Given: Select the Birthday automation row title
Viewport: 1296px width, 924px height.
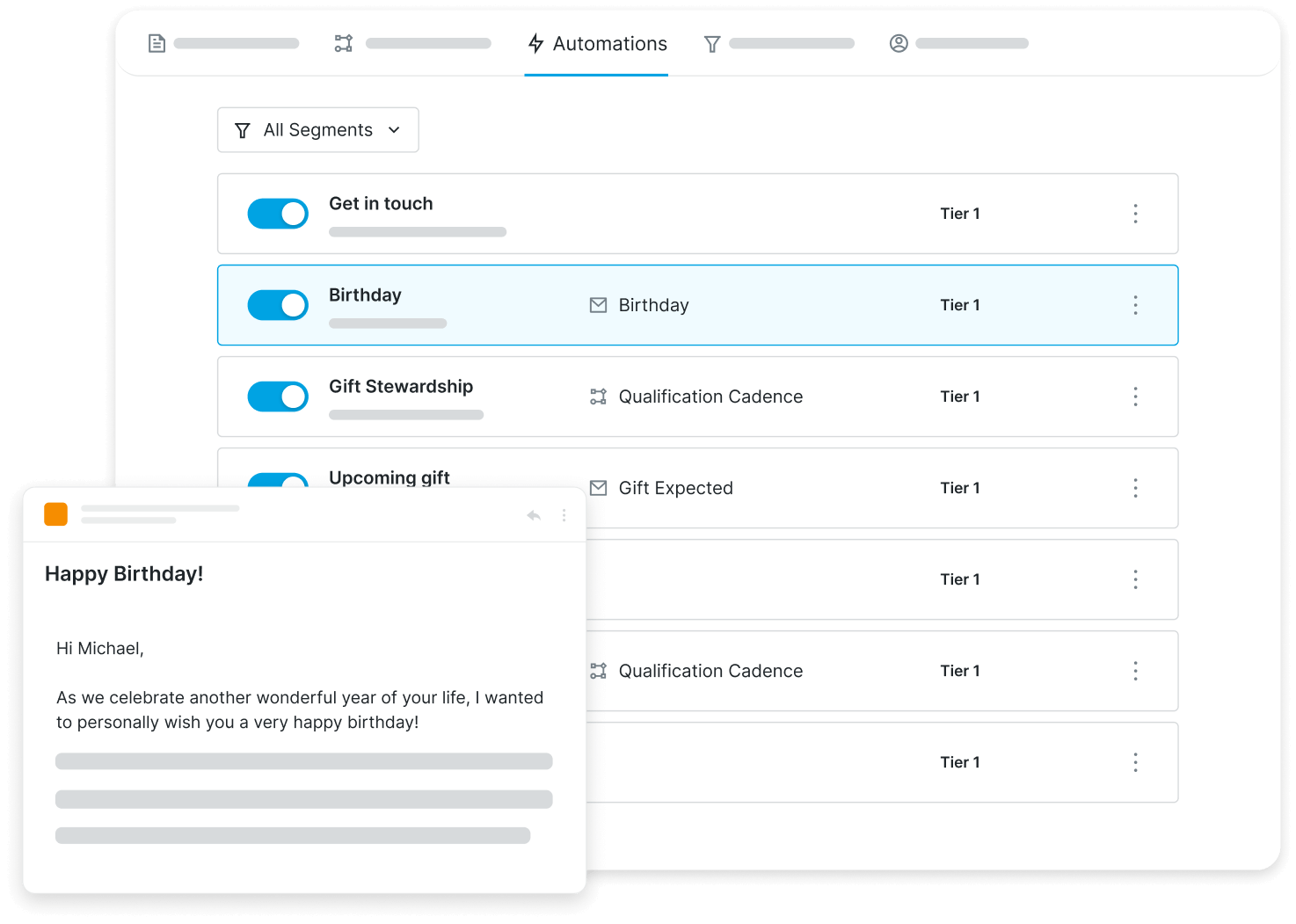Looking at the screenshot, I should coord(365,295).
